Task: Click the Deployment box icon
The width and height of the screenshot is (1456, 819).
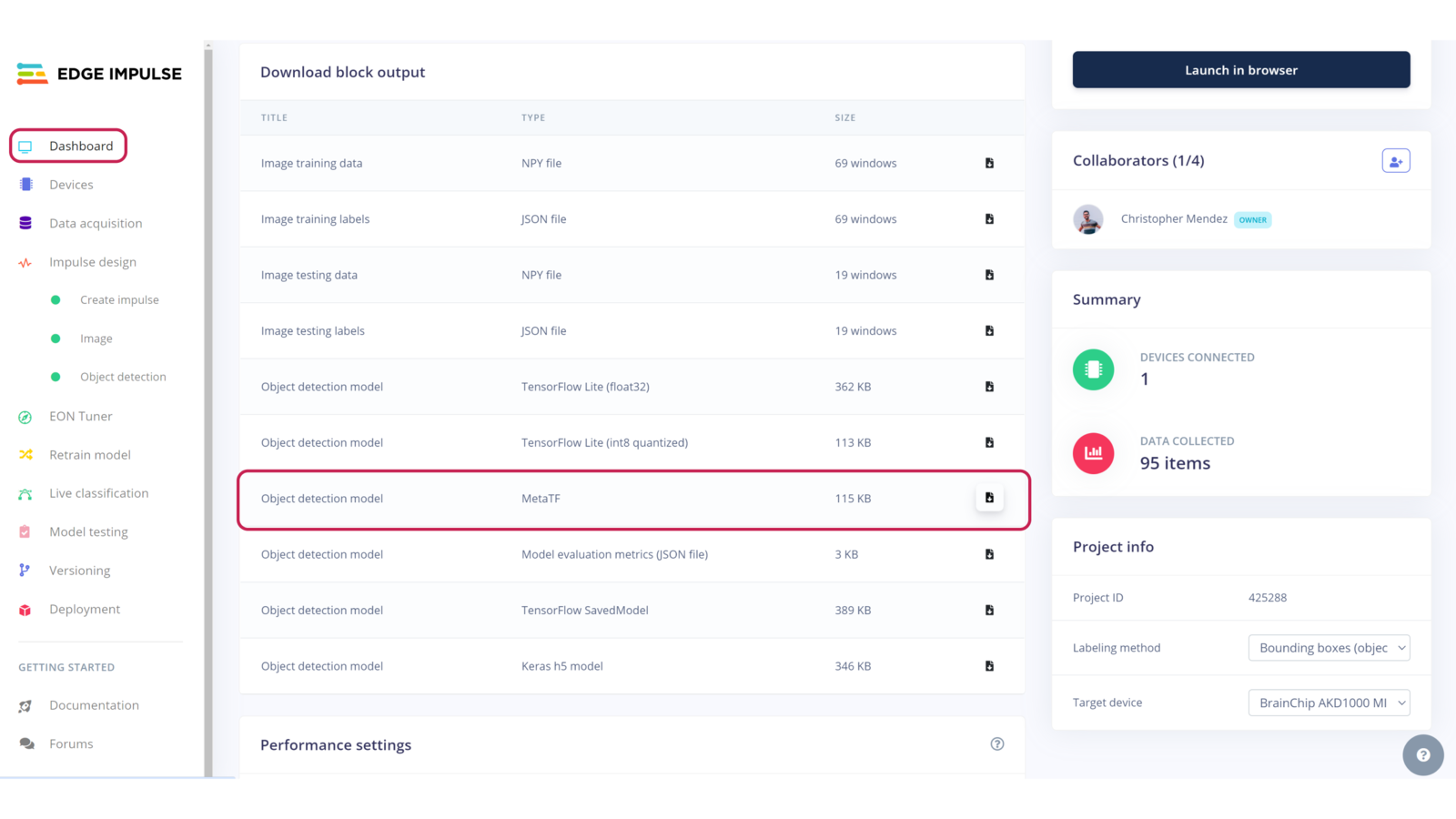Action: tap(25, 610)
